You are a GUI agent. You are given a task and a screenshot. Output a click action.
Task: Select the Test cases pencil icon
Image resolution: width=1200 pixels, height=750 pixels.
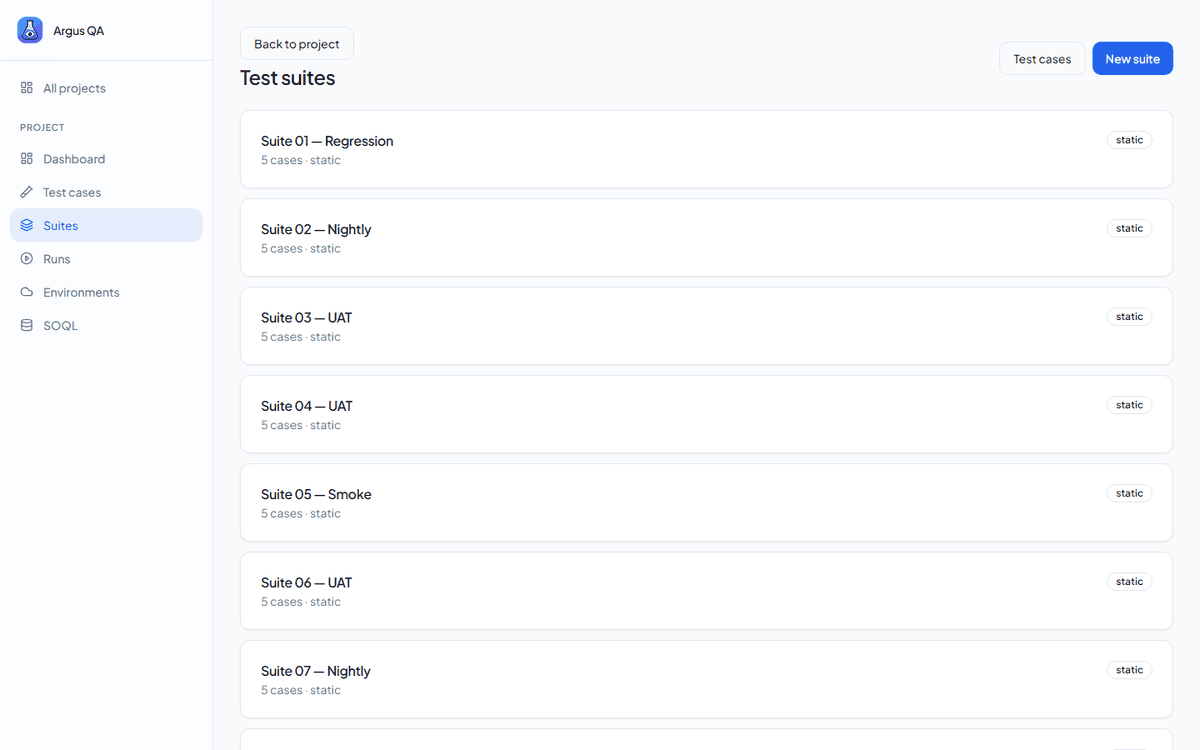click(27, 192)
